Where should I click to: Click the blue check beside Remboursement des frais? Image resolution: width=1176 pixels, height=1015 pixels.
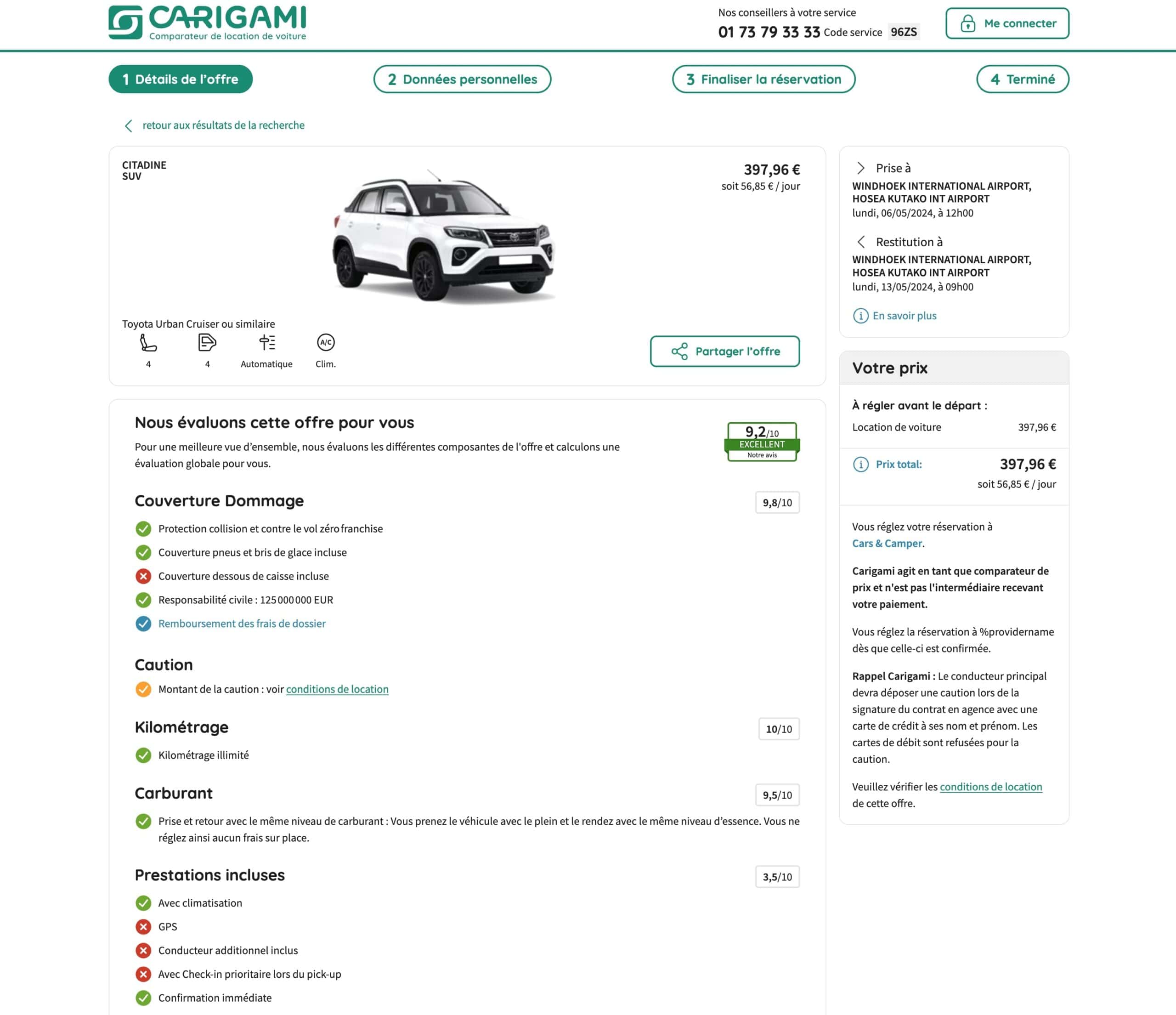144,624
